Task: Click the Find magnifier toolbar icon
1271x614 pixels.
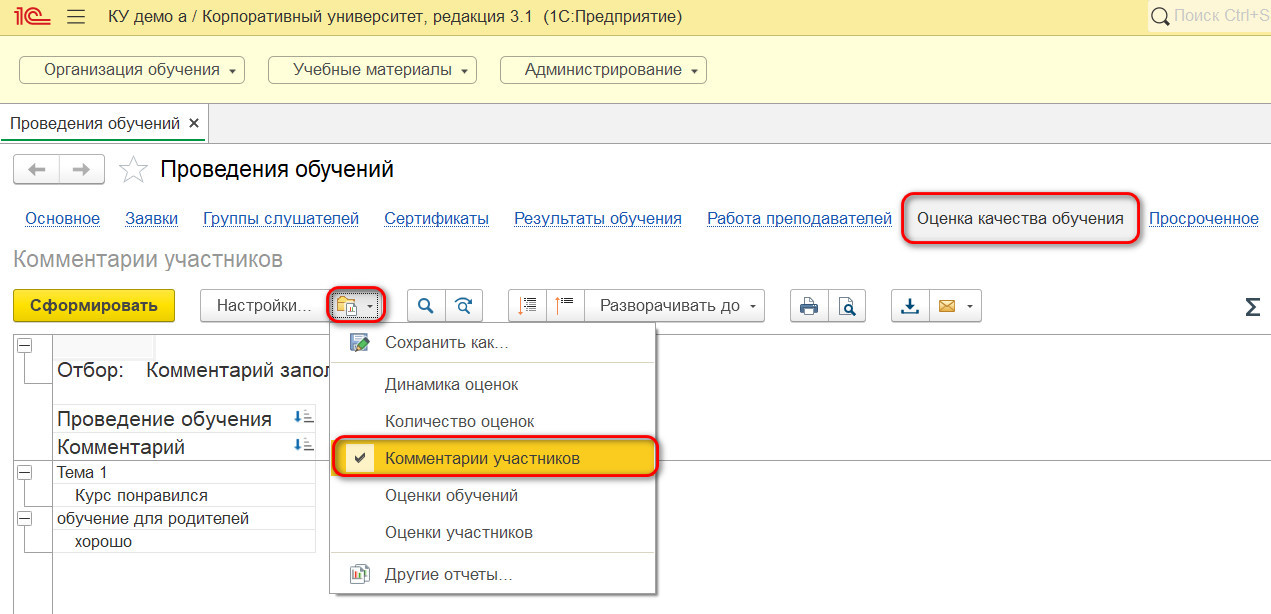Action: 425,306
